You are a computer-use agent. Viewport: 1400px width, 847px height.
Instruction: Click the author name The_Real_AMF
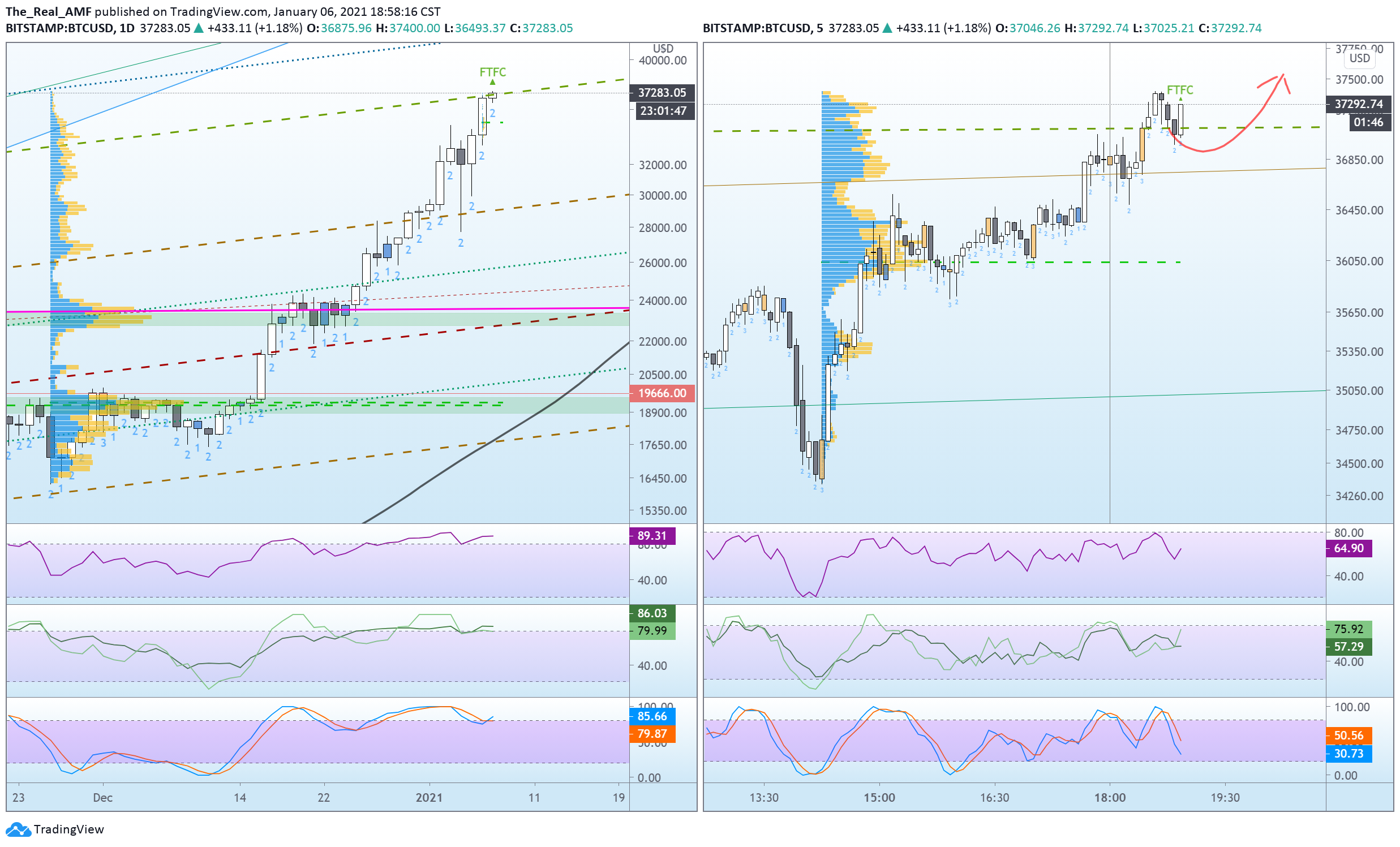48,11
